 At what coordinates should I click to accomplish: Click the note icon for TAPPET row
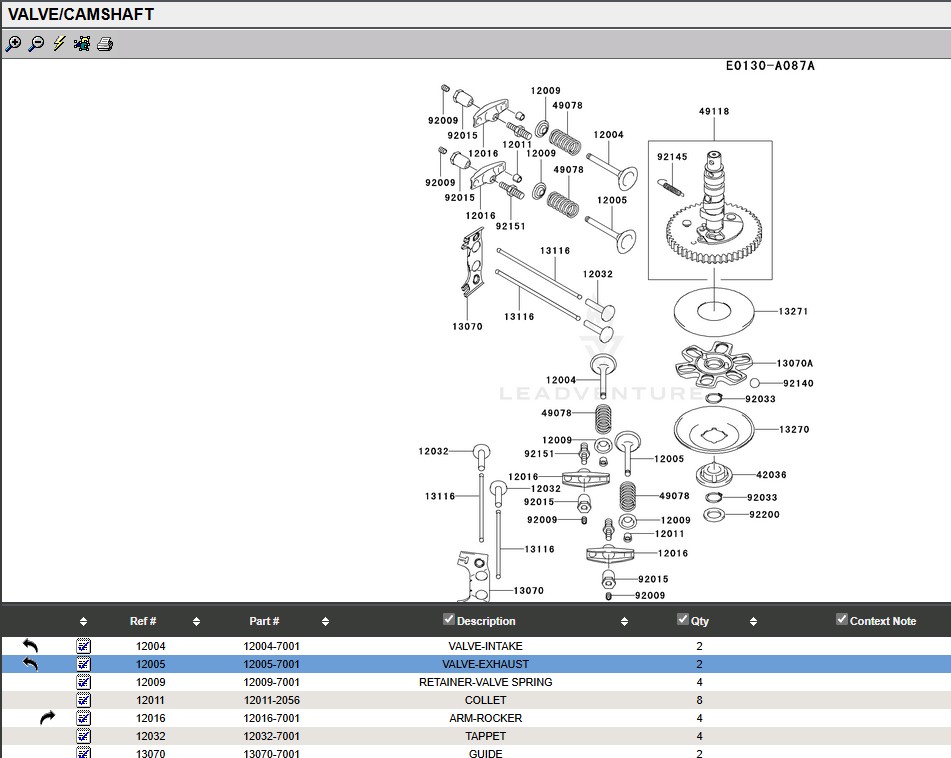84,736
